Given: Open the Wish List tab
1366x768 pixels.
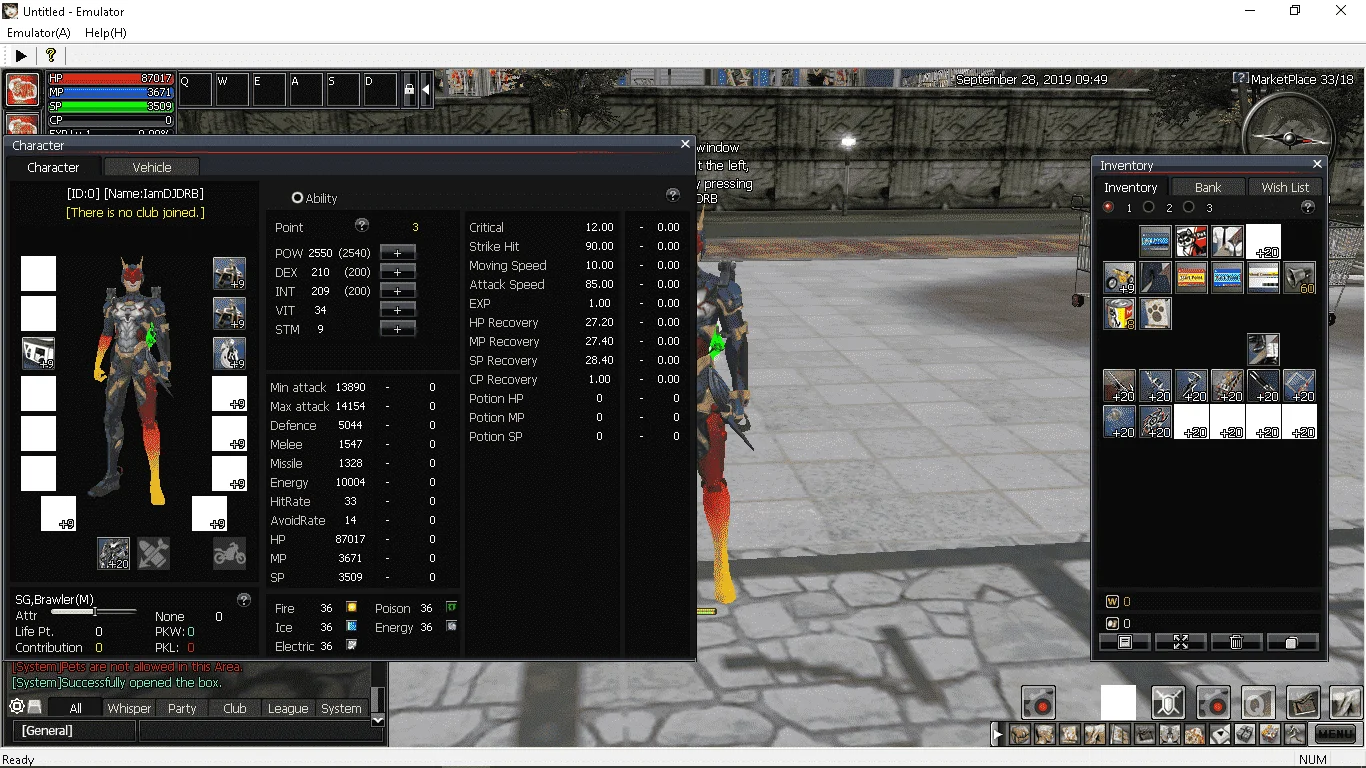Looking at the screenshot, I should click(x=1285, y=187).
